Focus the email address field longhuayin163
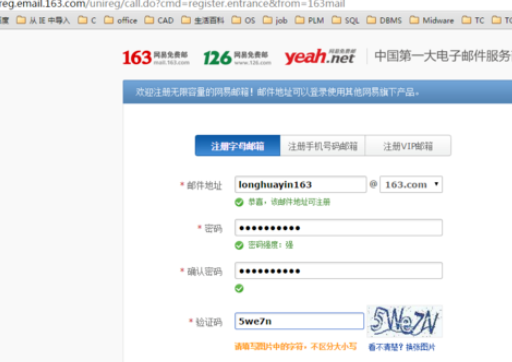Screen dimensions: 512x362 (300, 184)
